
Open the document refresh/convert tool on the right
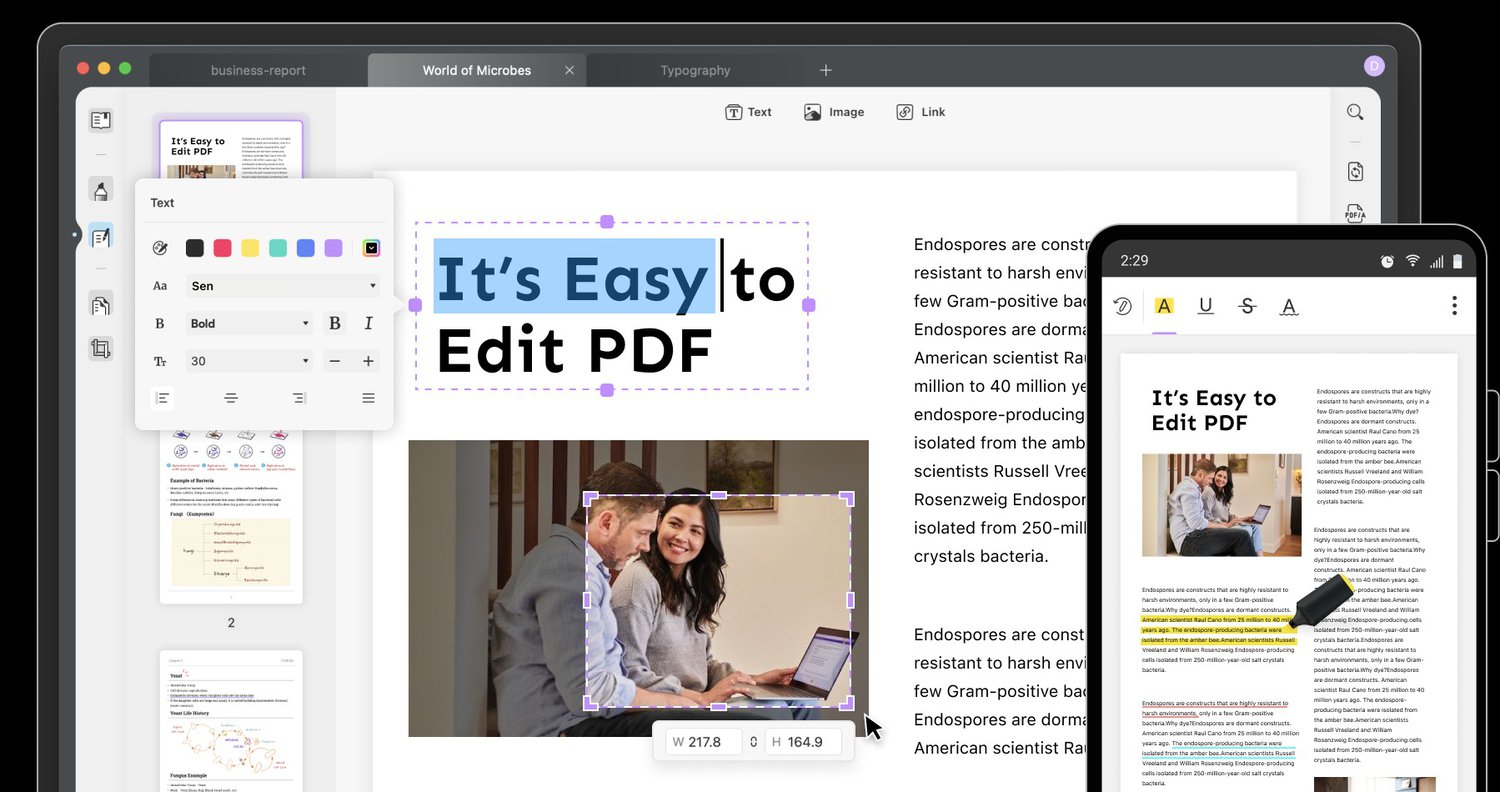[1355, 171]
